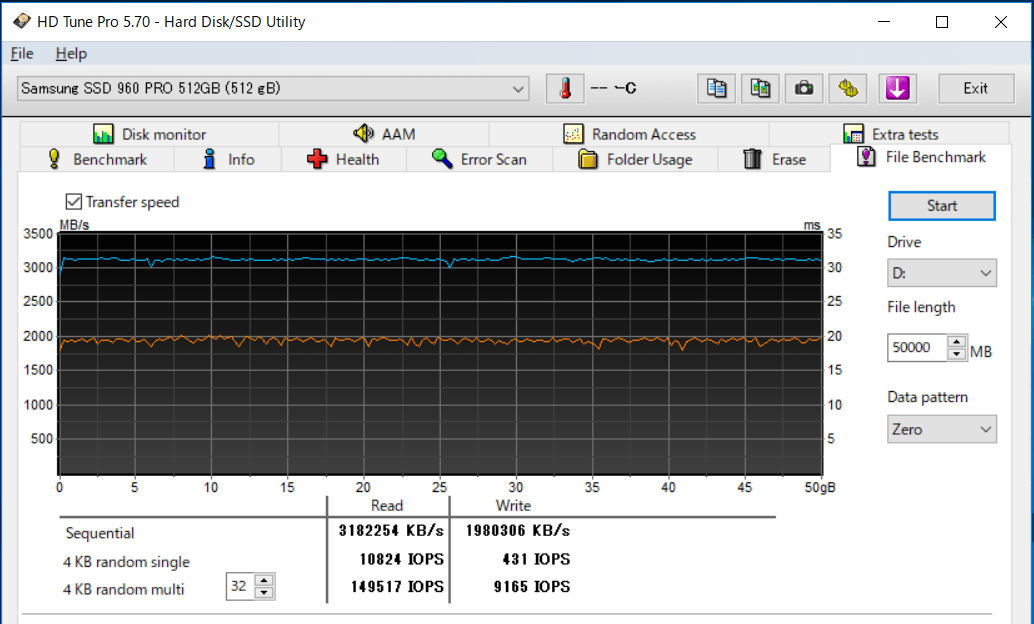Click the Start button
This screenshot has width=1034, height=624.
(942, 206)
